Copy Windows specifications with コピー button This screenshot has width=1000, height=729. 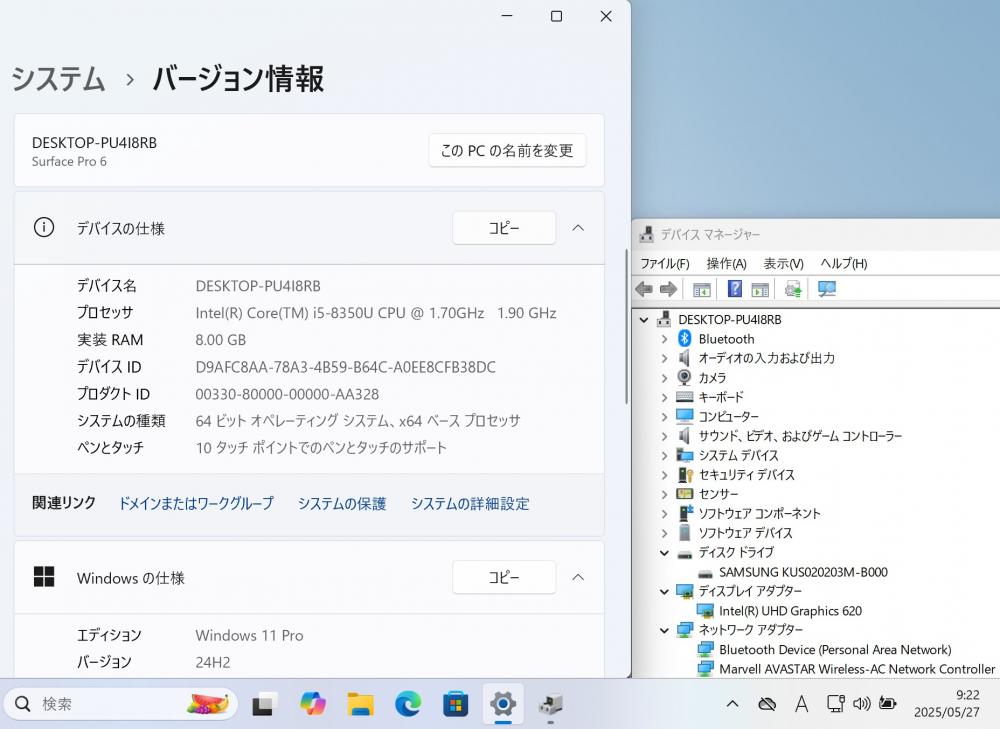(x=504, y=577)
